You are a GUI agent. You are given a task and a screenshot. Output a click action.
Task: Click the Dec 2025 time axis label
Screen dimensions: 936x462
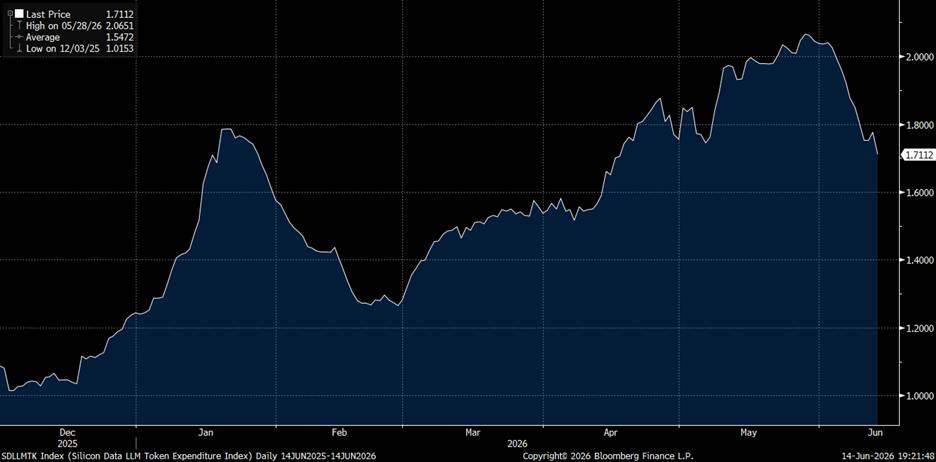point(67,438)
